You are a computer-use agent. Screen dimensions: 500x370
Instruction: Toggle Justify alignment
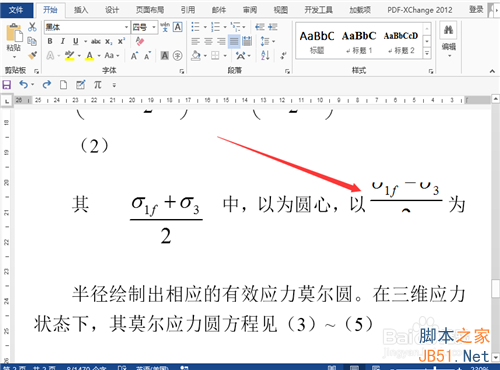pos(234,41)
